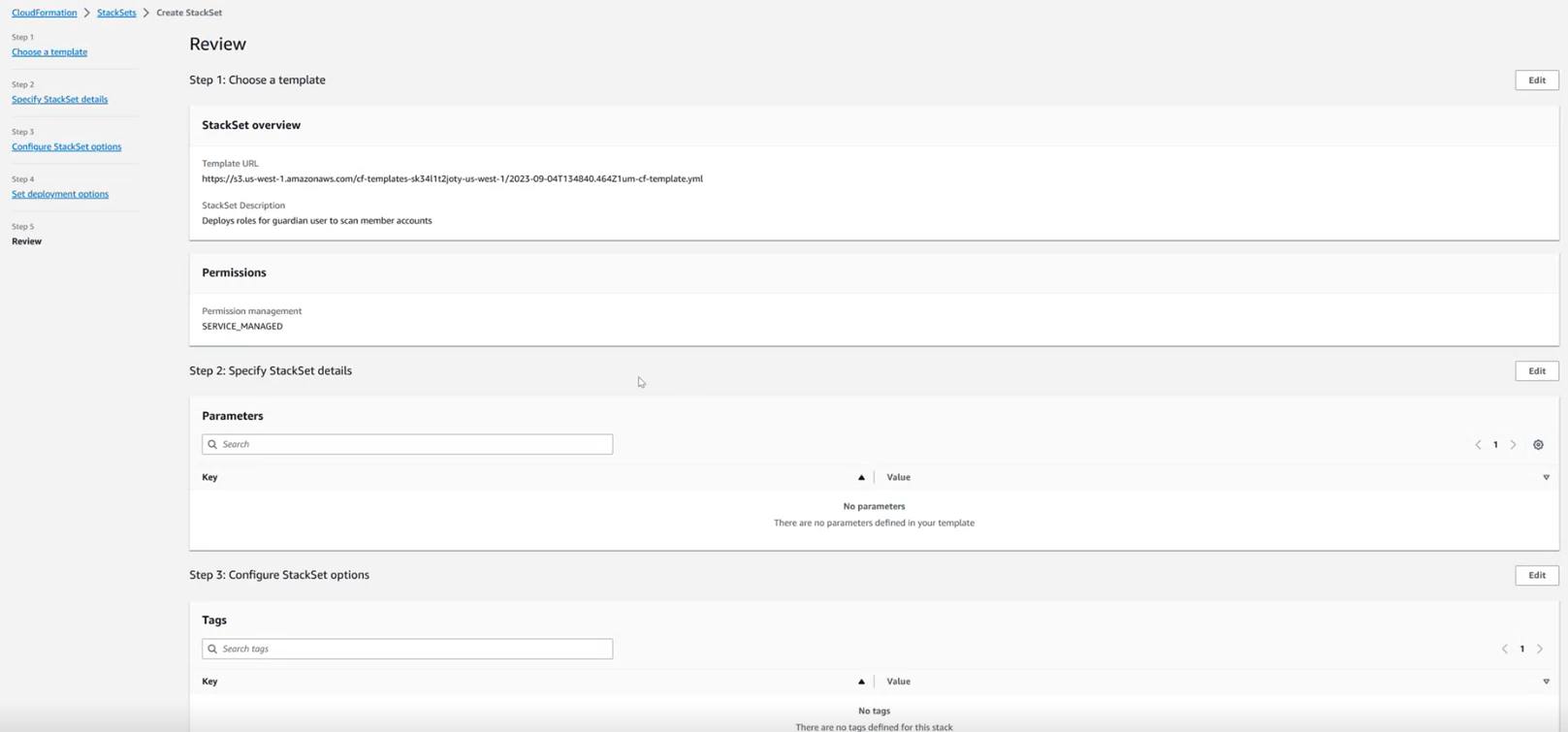Click next page arrow in Parameters table
The image size is (1568, 732).
(1513, 445)
